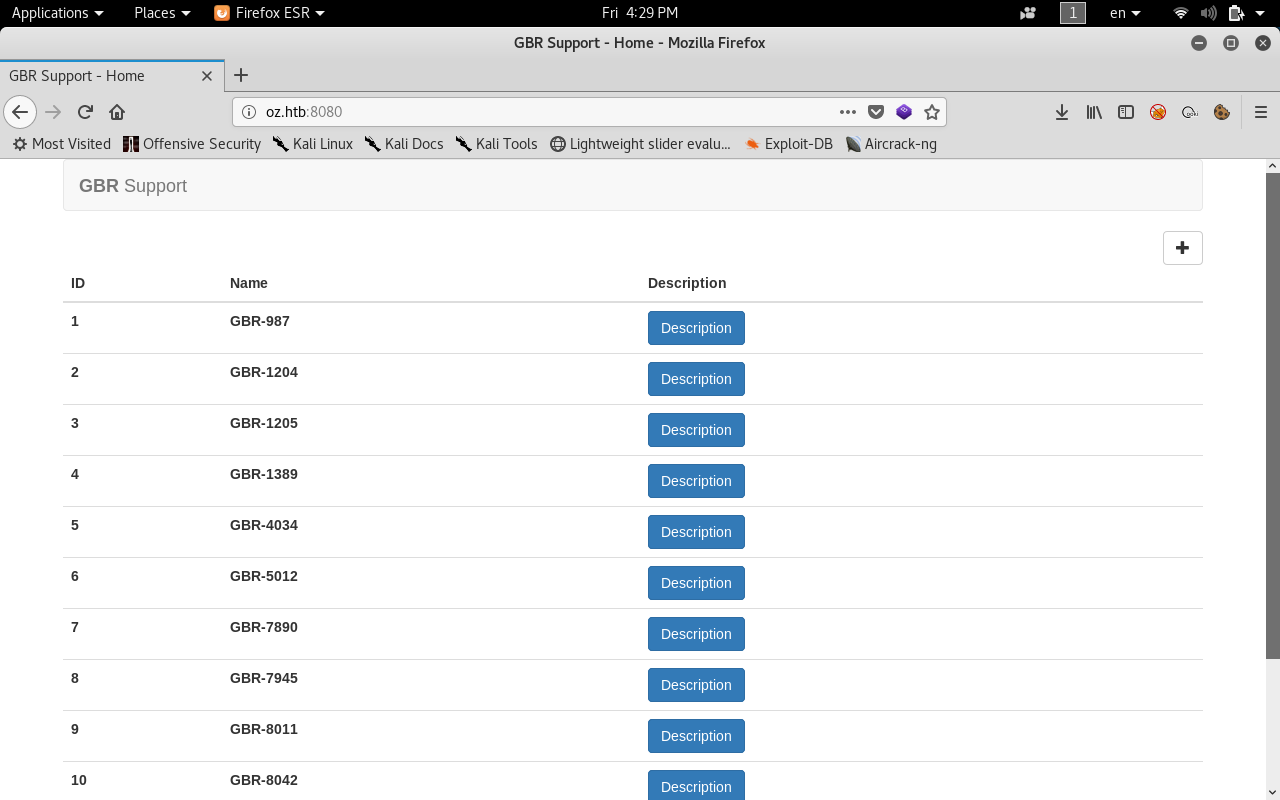
Task: Go to Firefox home page
Action: pos(117,112)
